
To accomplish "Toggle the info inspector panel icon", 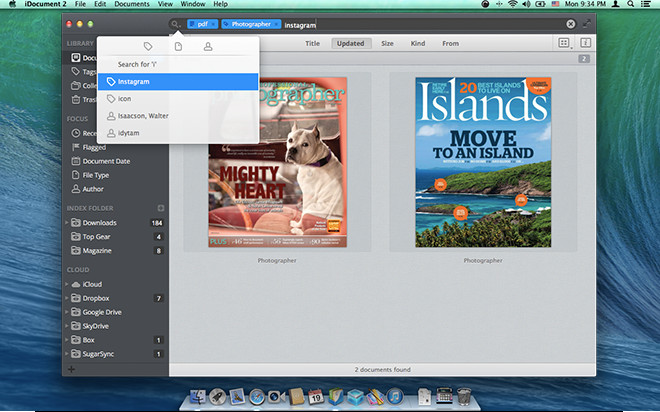I will point(585,43).
